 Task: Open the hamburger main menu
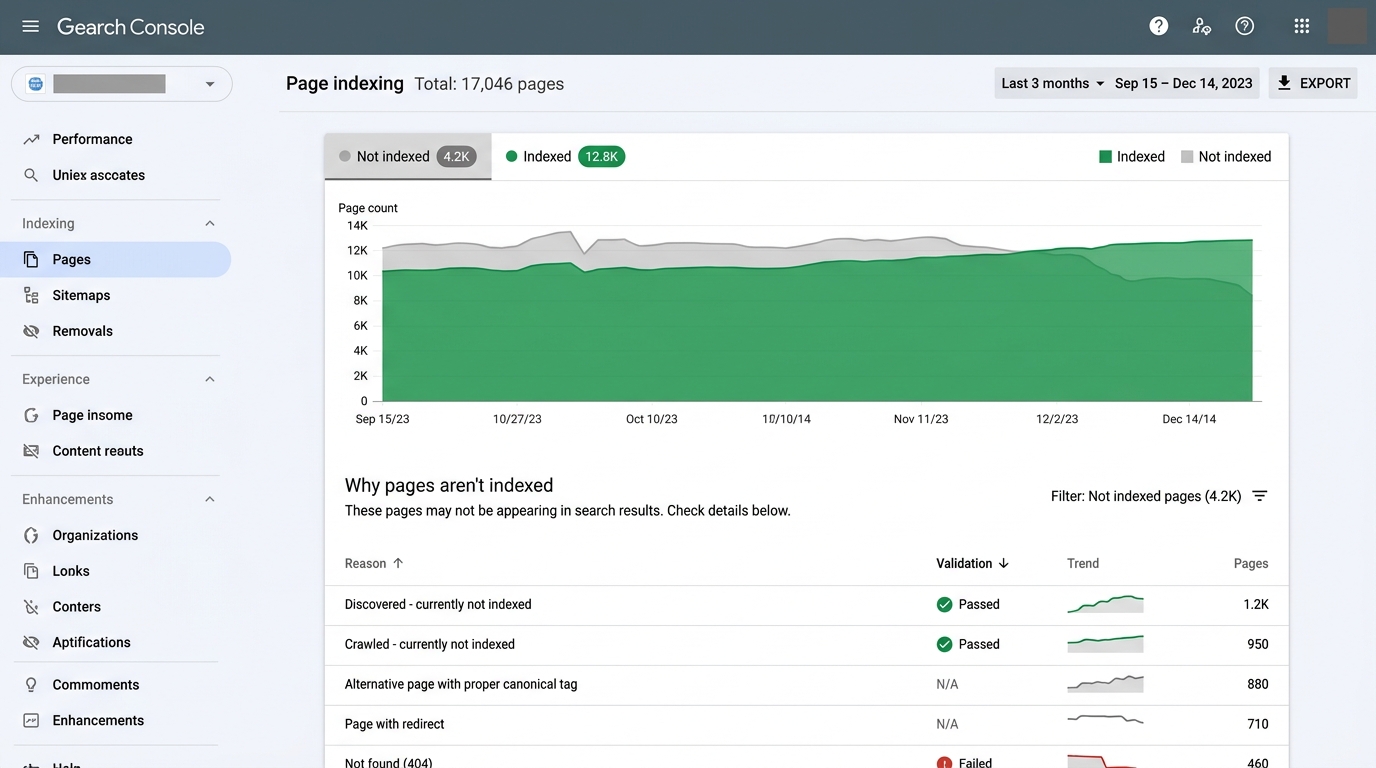pos(31,26)
